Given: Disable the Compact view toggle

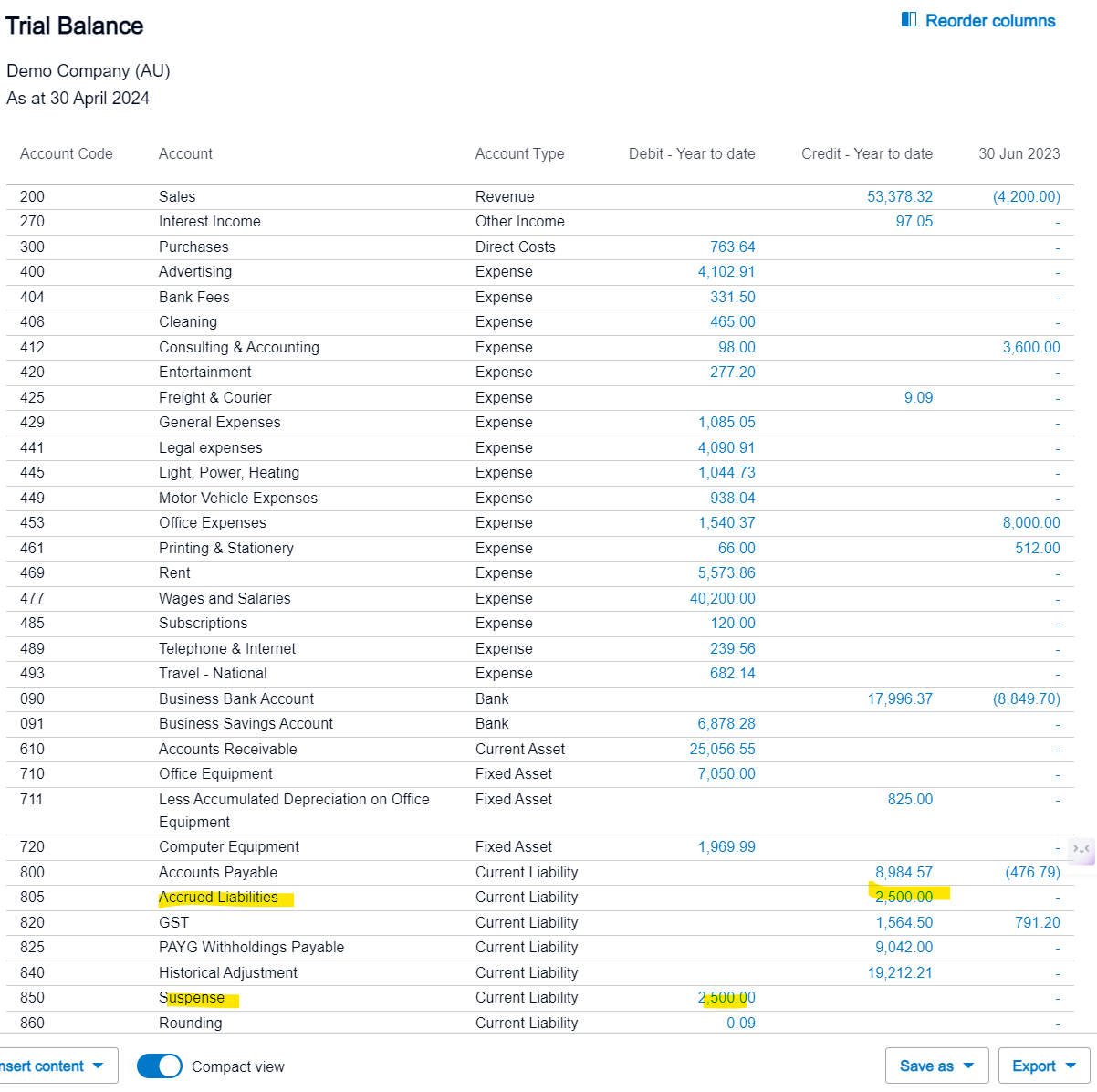Looking at the screenshot, I should pyautogui.click(x=159, y=1066).
